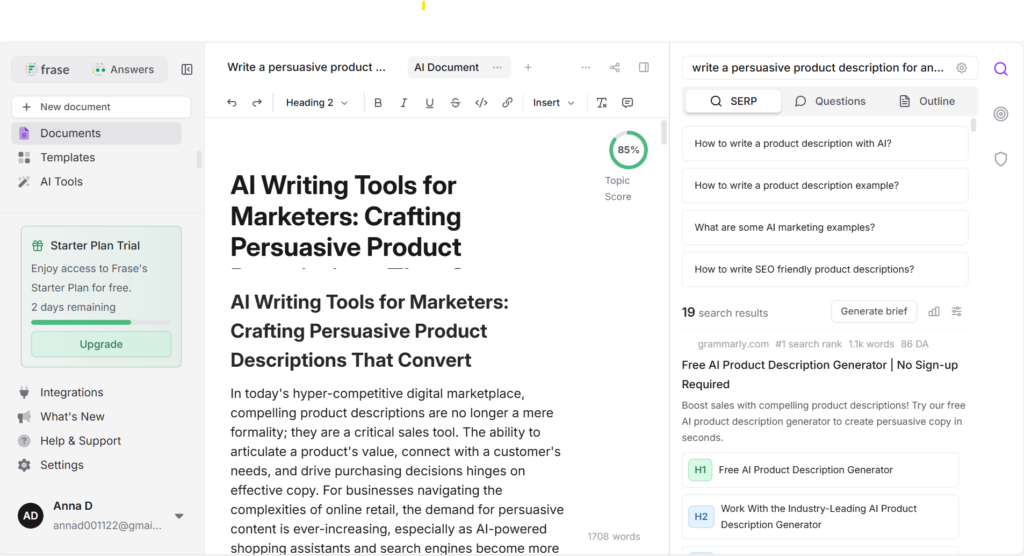The image size is (1024, 556).
Task: Select the AI Document tab
Action: coord(447,67)
